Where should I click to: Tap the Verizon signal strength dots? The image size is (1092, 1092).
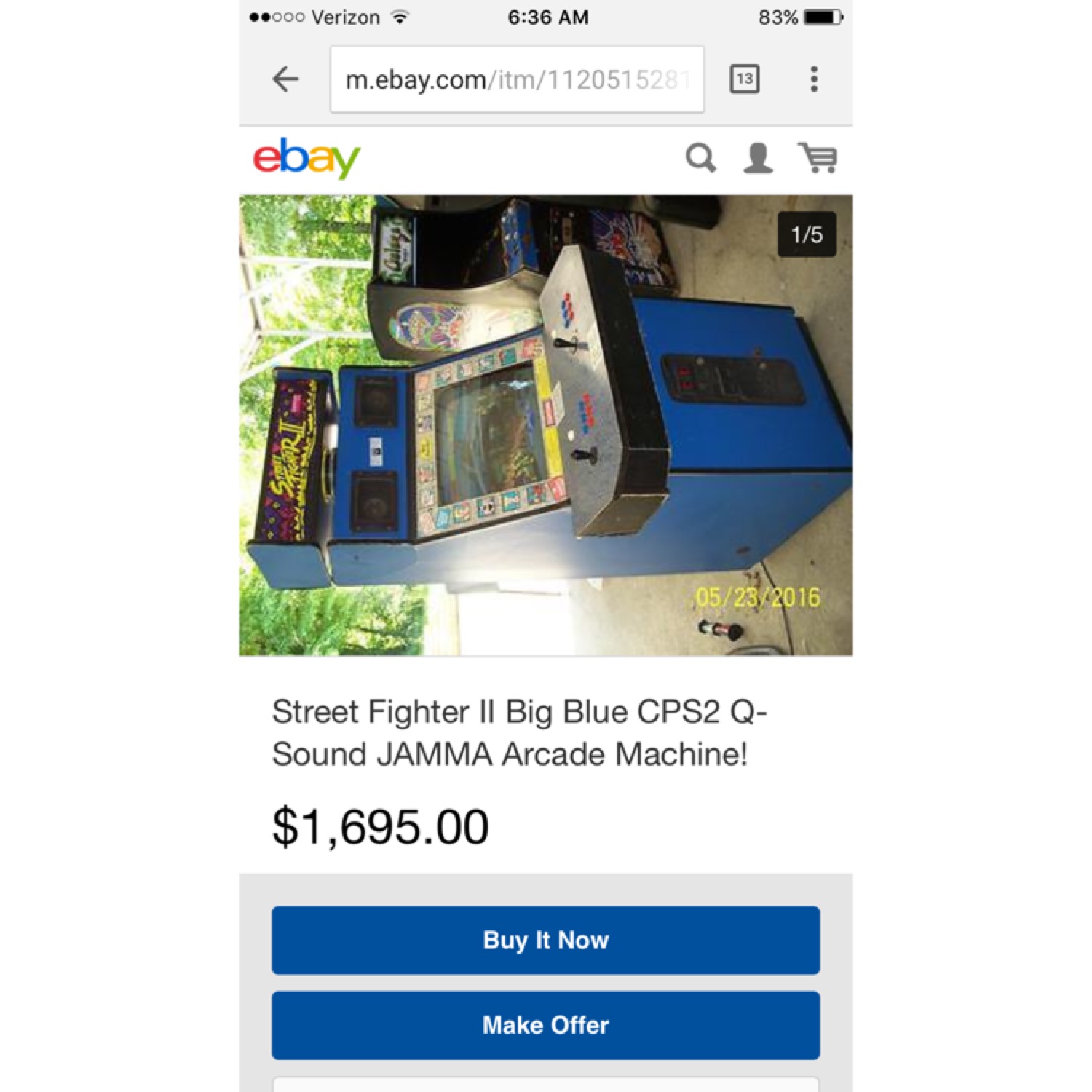(x=277, y=17)
